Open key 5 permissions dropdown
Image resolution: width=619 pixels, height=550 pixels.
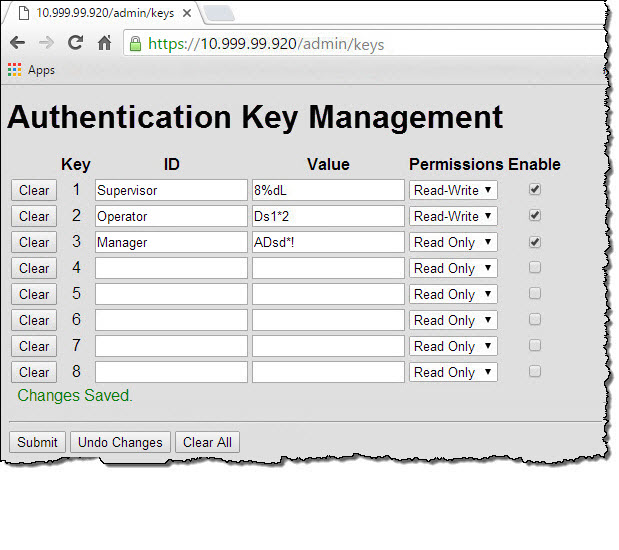click(453, 295)
